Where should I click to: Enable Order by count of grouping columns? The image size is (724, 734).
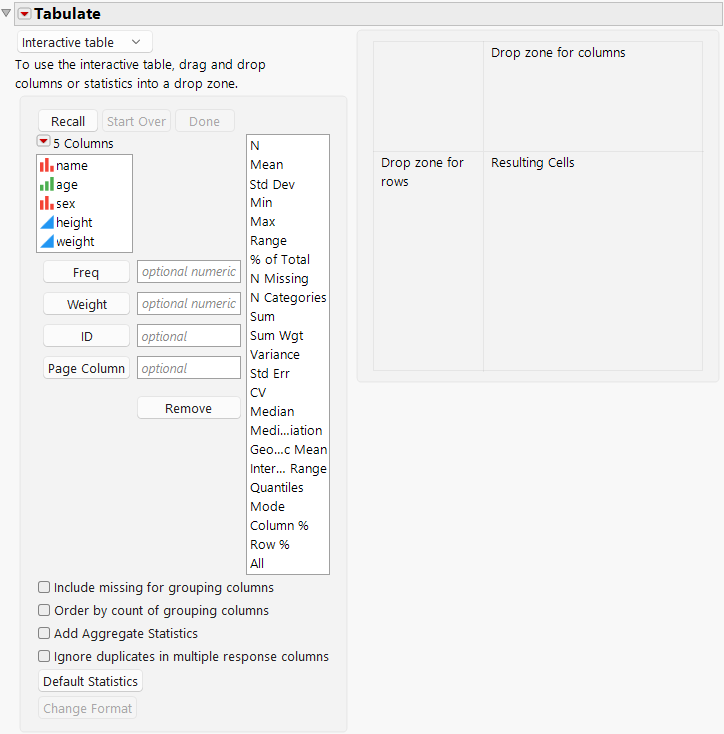click(44, 610)
